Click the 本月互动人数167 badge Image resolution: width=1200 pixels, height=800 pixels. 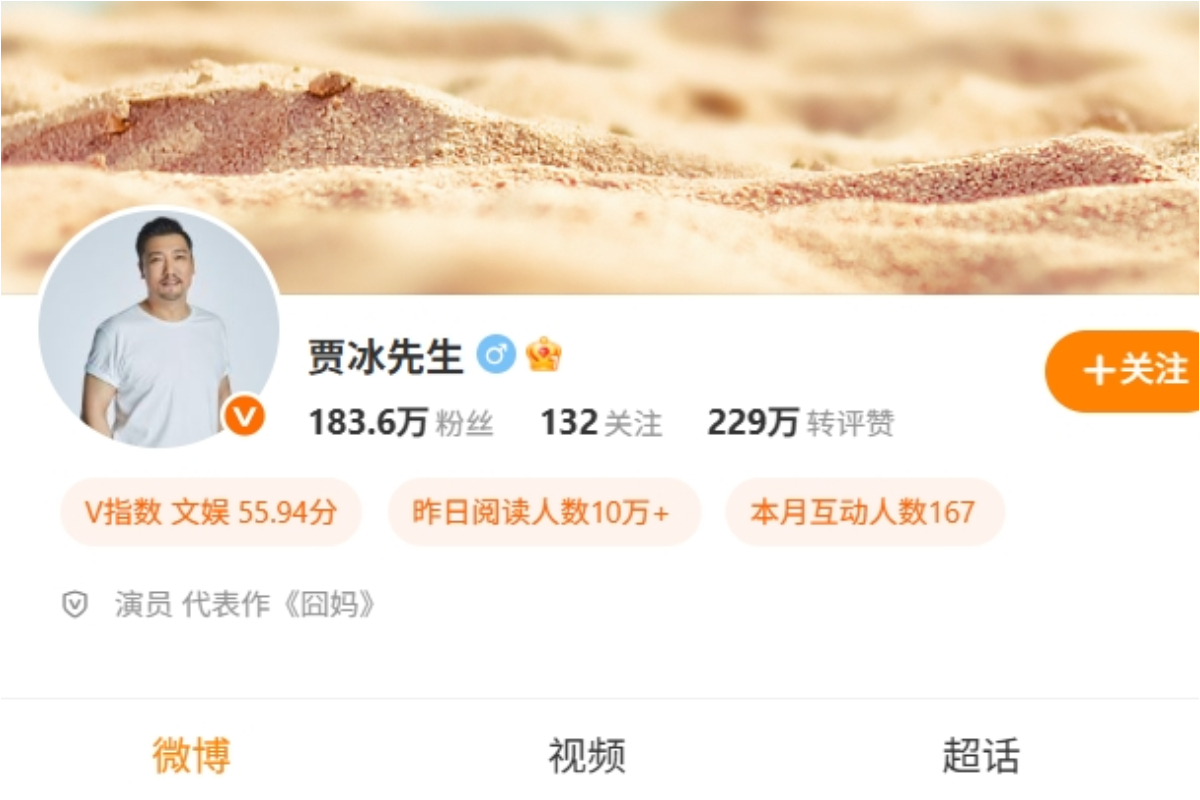[864, 512]
